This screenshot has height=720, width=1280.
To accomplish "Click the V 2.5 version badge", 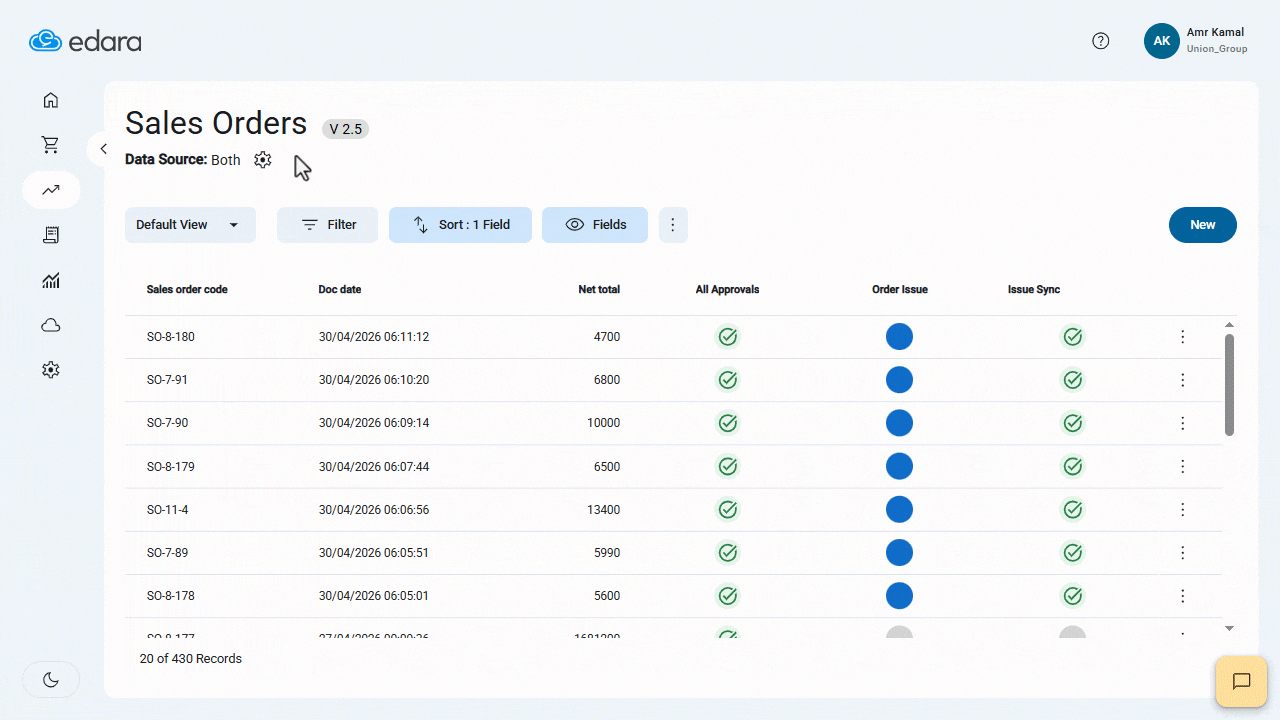I will coord(345,129).
